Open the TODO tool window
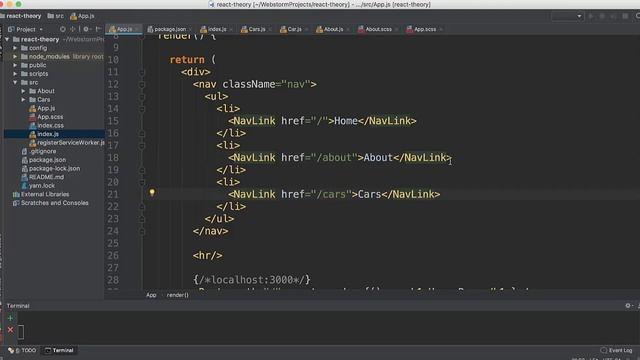Viewport: 640px width, 360px height. point(22,350)
